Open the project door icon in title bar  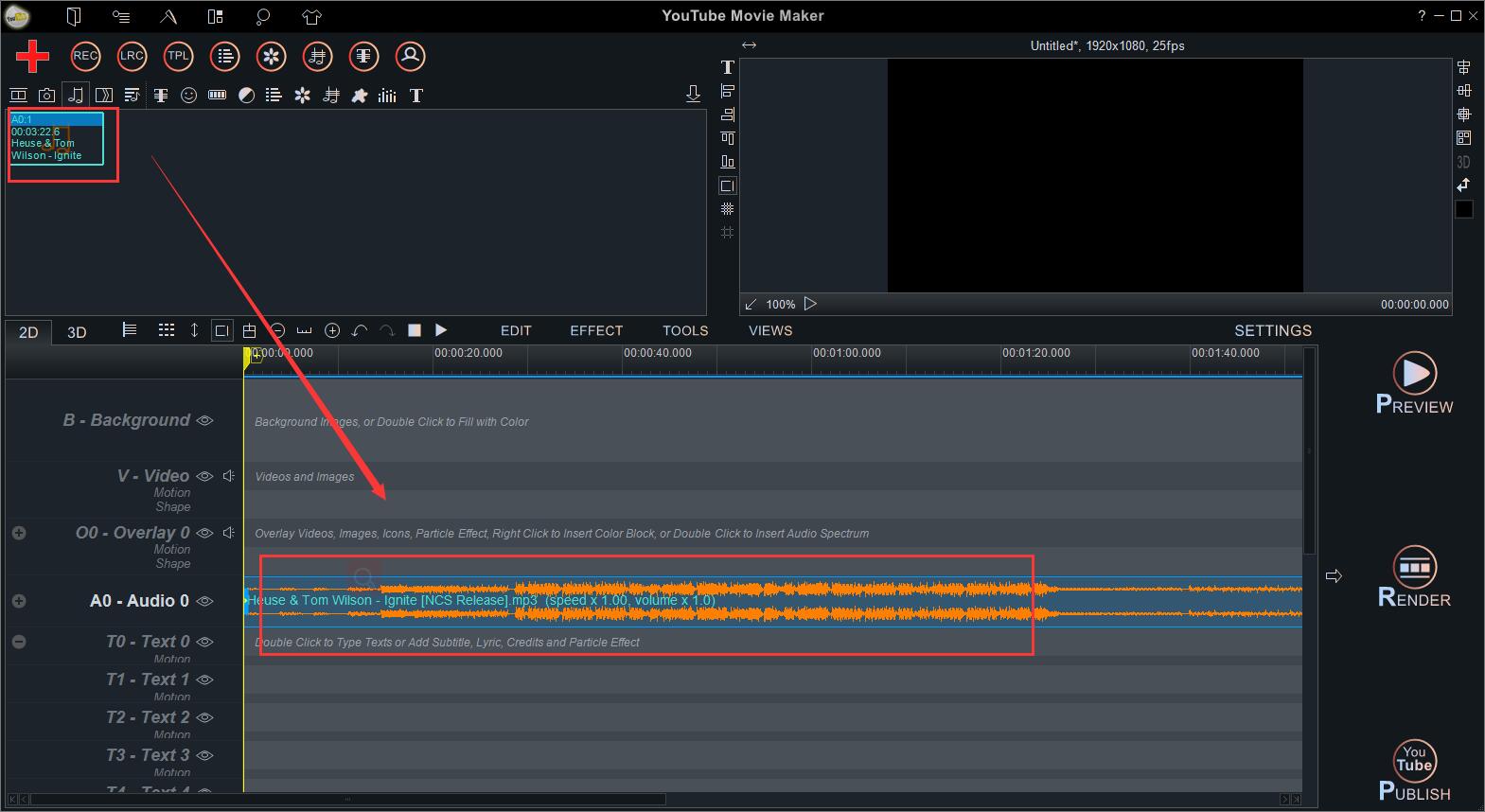74,16
